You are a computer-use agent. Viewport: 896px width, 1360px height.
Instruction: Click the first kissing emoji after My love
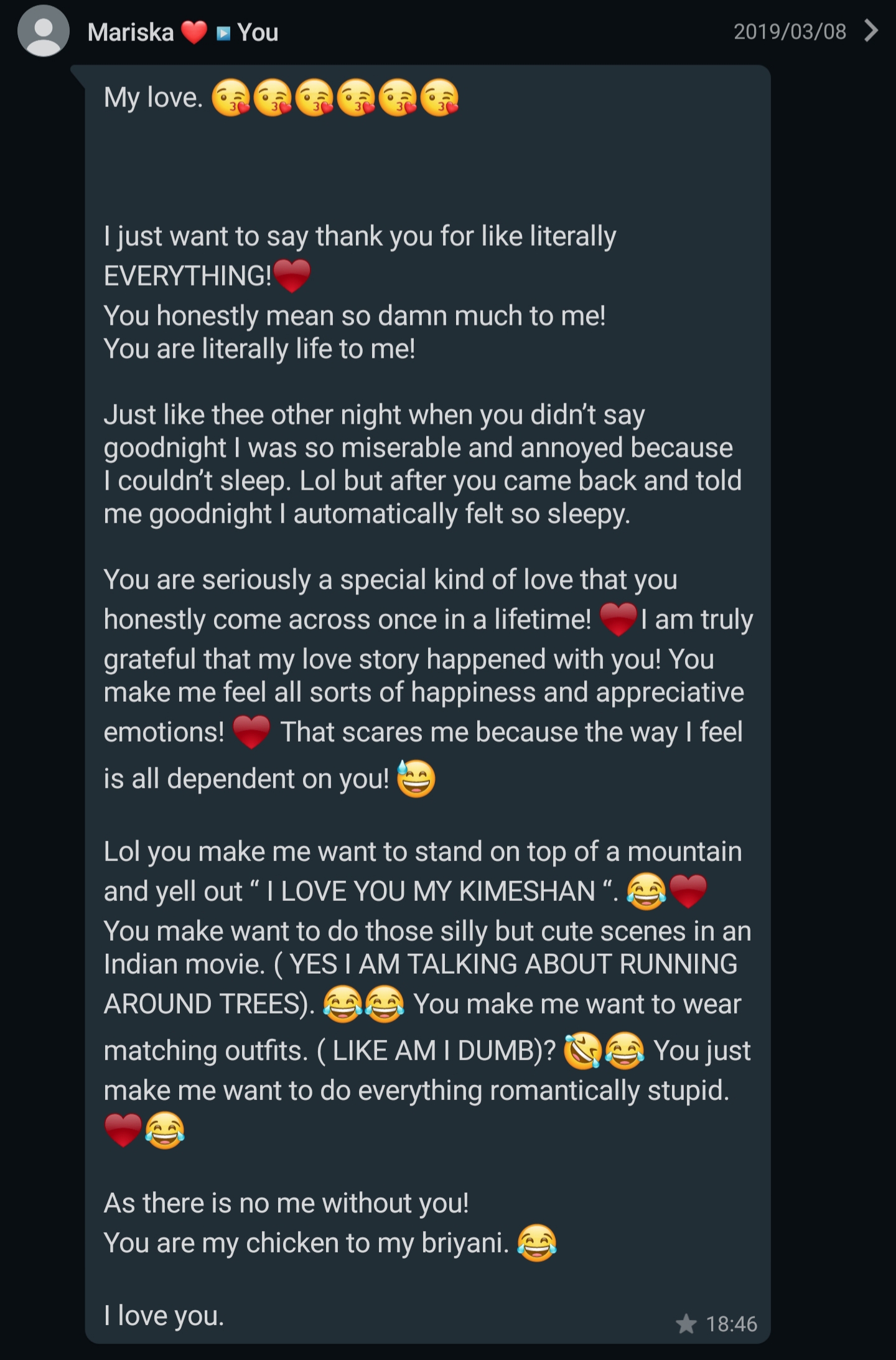[x=231, y=98]
